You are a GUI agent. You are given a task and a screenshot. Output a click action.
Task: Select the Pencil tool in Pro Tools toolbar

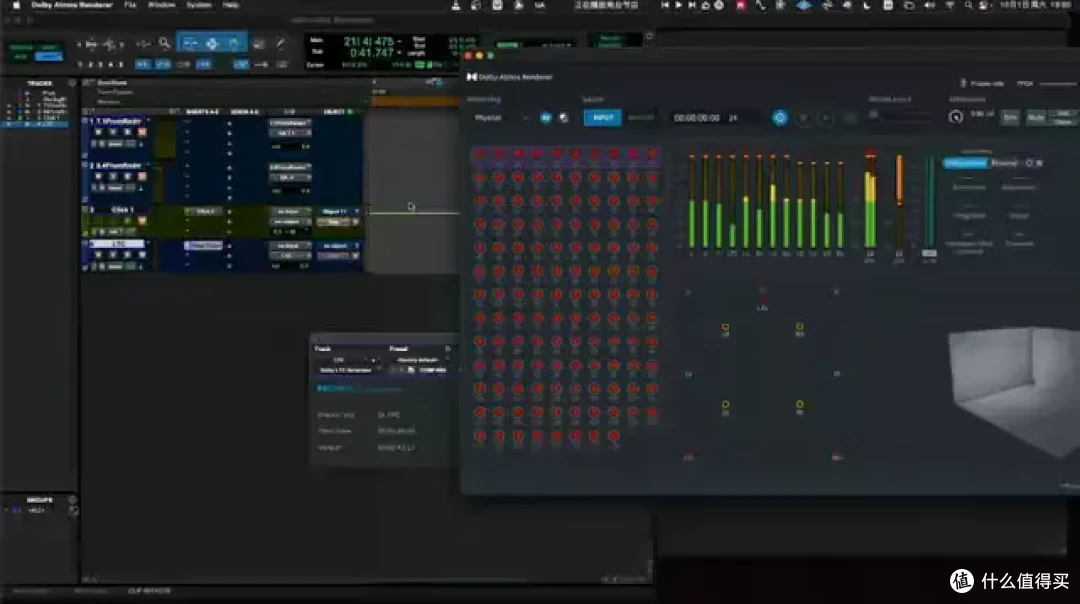pyautogui.click(x=280, y=43)
